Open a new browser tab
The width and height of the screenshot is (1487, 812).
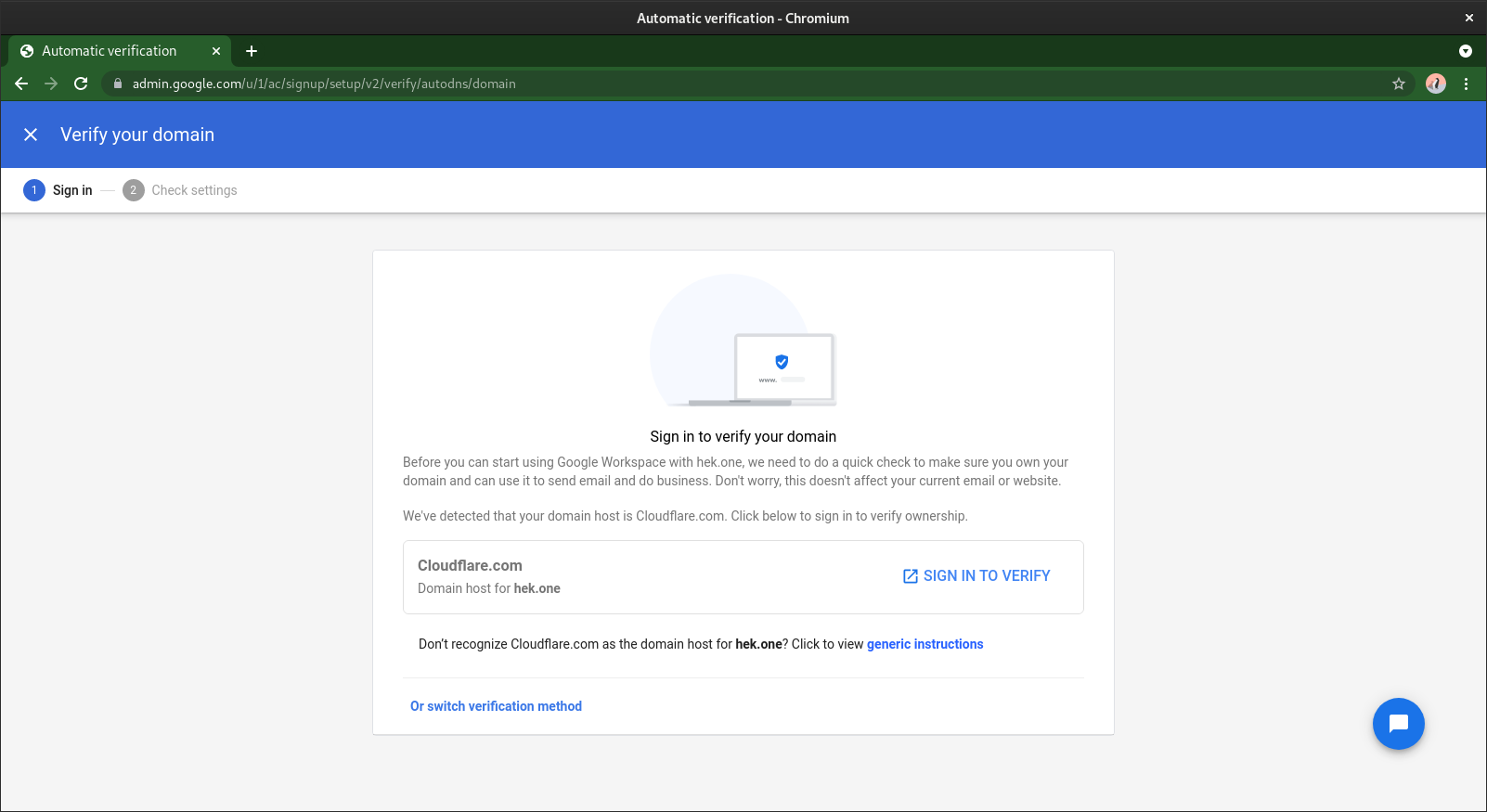[252, 51]
